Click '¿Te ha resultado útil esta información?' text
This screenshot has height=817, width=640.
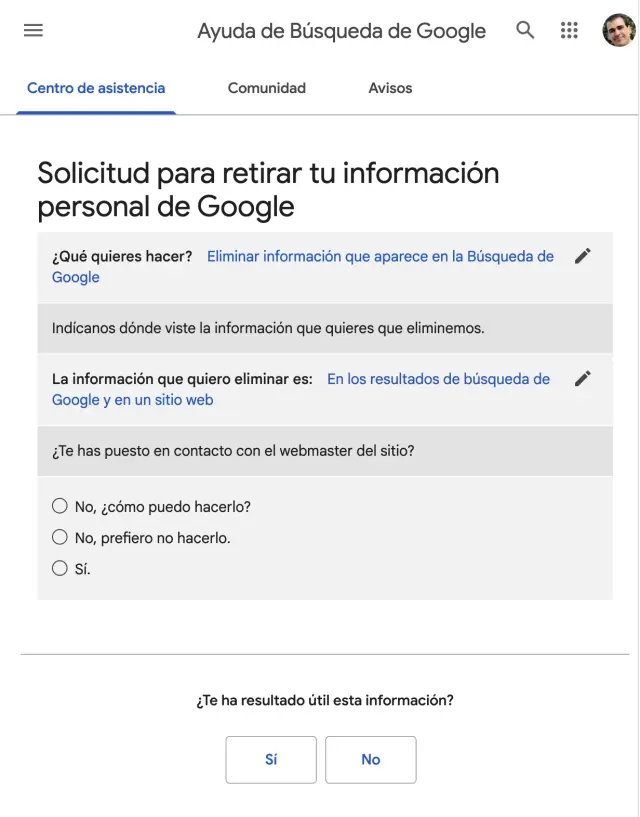tap(325, 700)
